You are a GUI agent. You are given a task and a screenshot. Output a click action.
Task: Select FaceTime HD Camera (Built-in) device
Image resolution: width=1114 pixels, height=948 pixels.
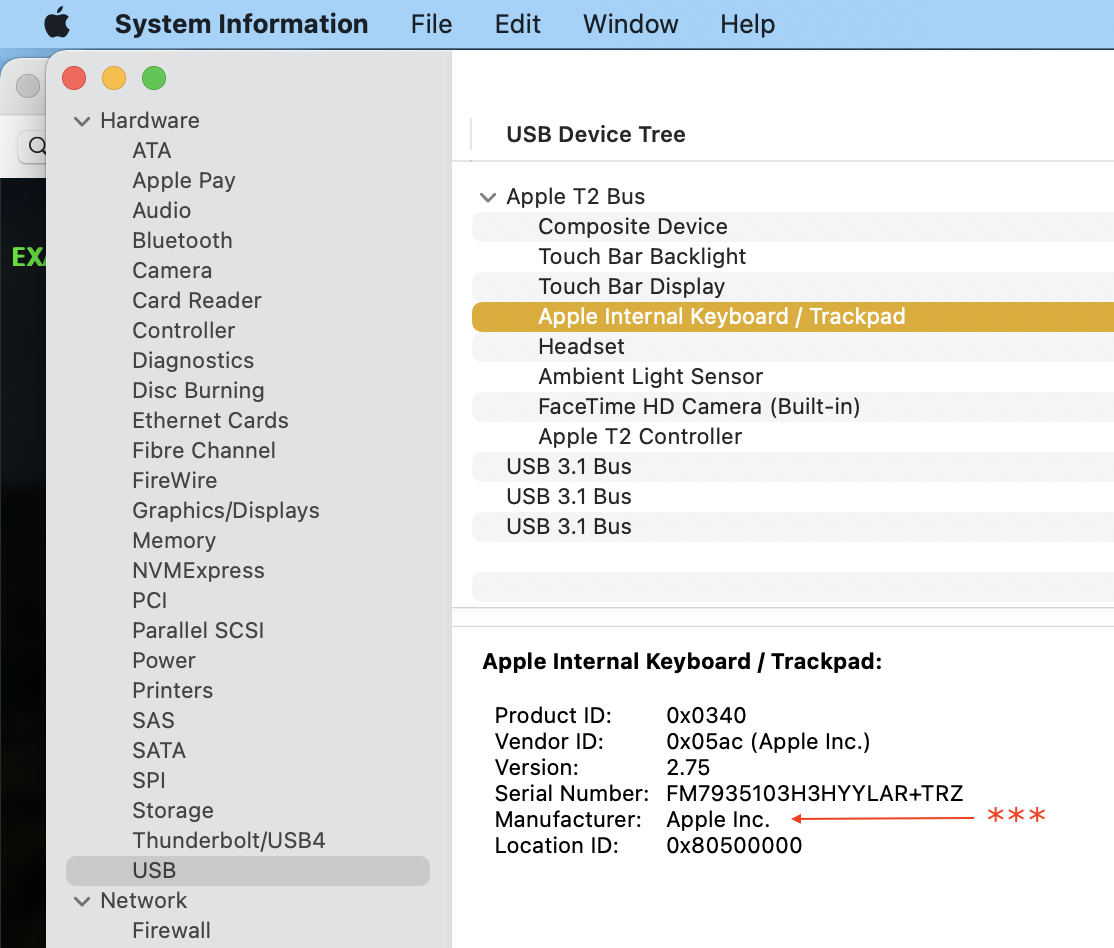(699, 406)
